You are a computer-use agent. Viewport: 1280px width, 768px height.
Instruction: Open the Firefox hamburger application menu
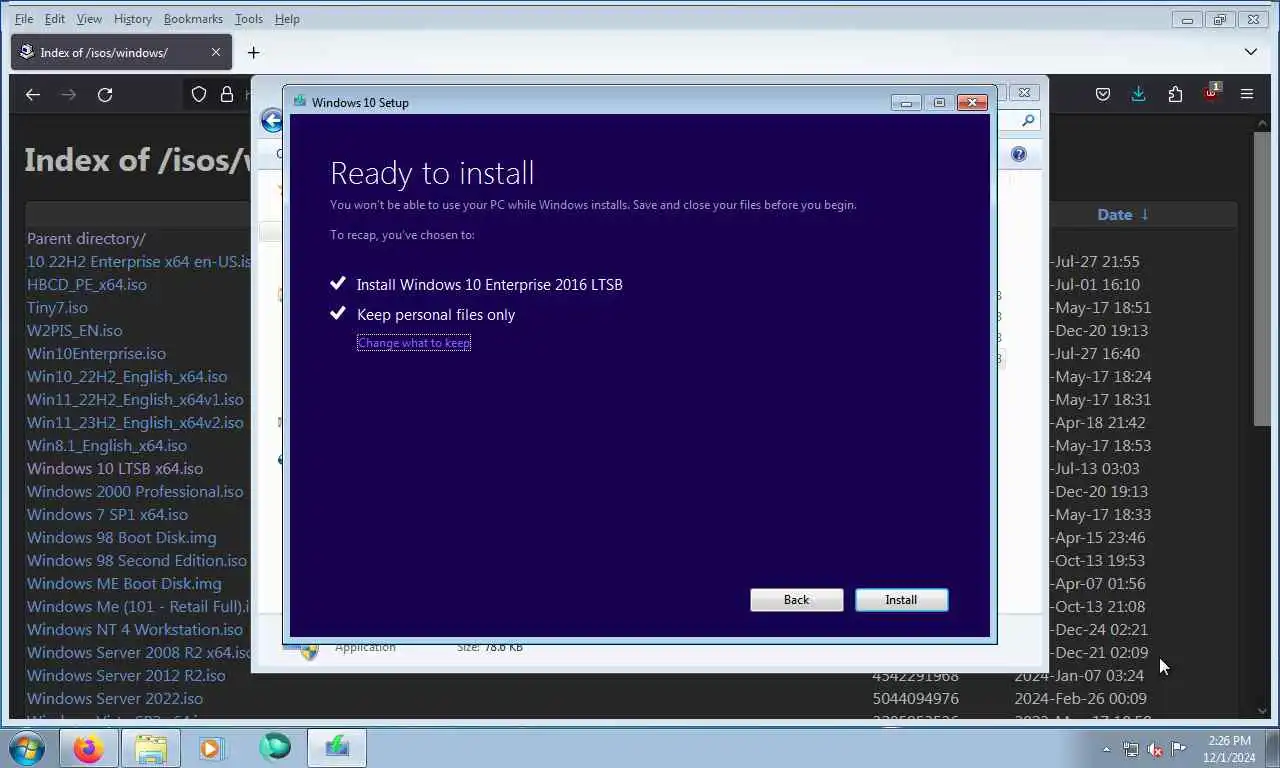coord(1247,94)
